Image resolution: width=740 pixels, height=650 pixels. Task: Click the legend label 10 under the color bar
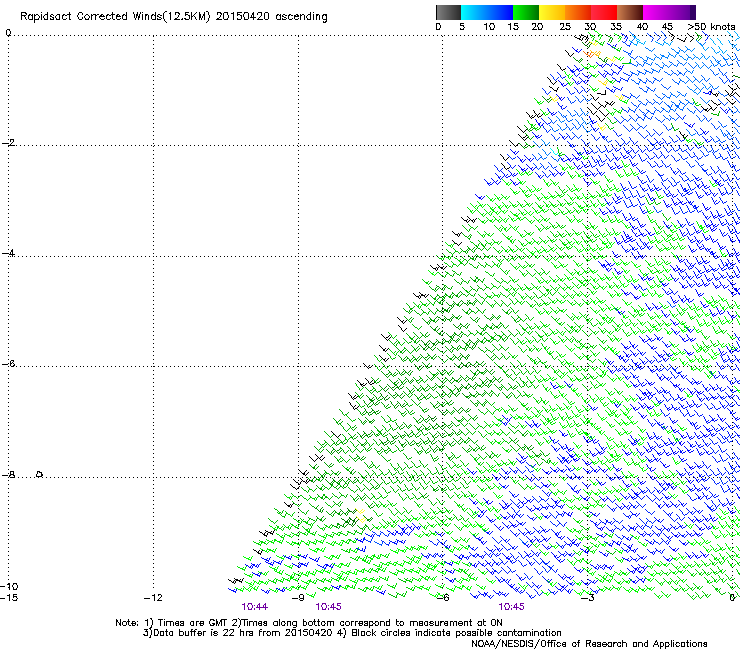[489, 27]
